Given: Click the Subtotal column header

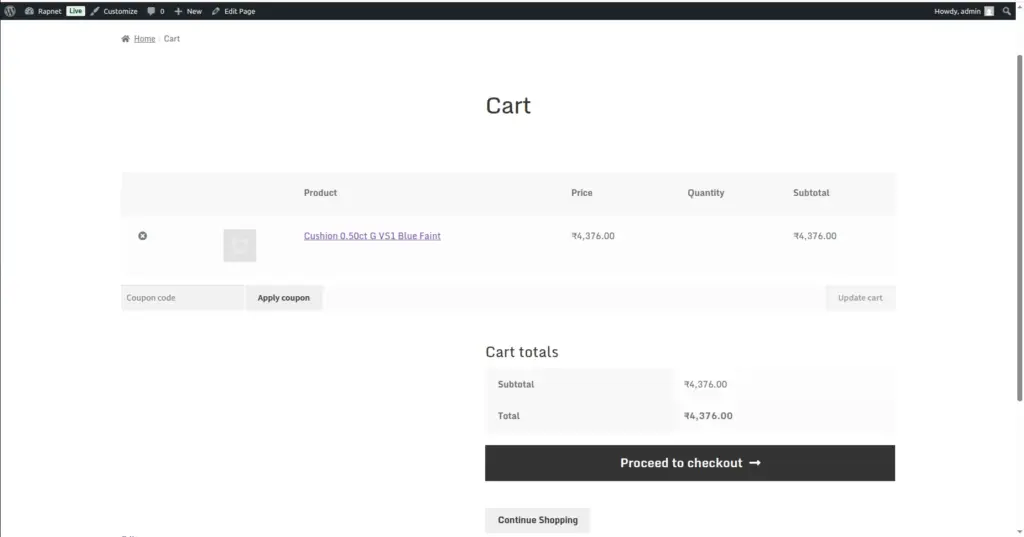Looking at the screenshot, I should 811,193.
